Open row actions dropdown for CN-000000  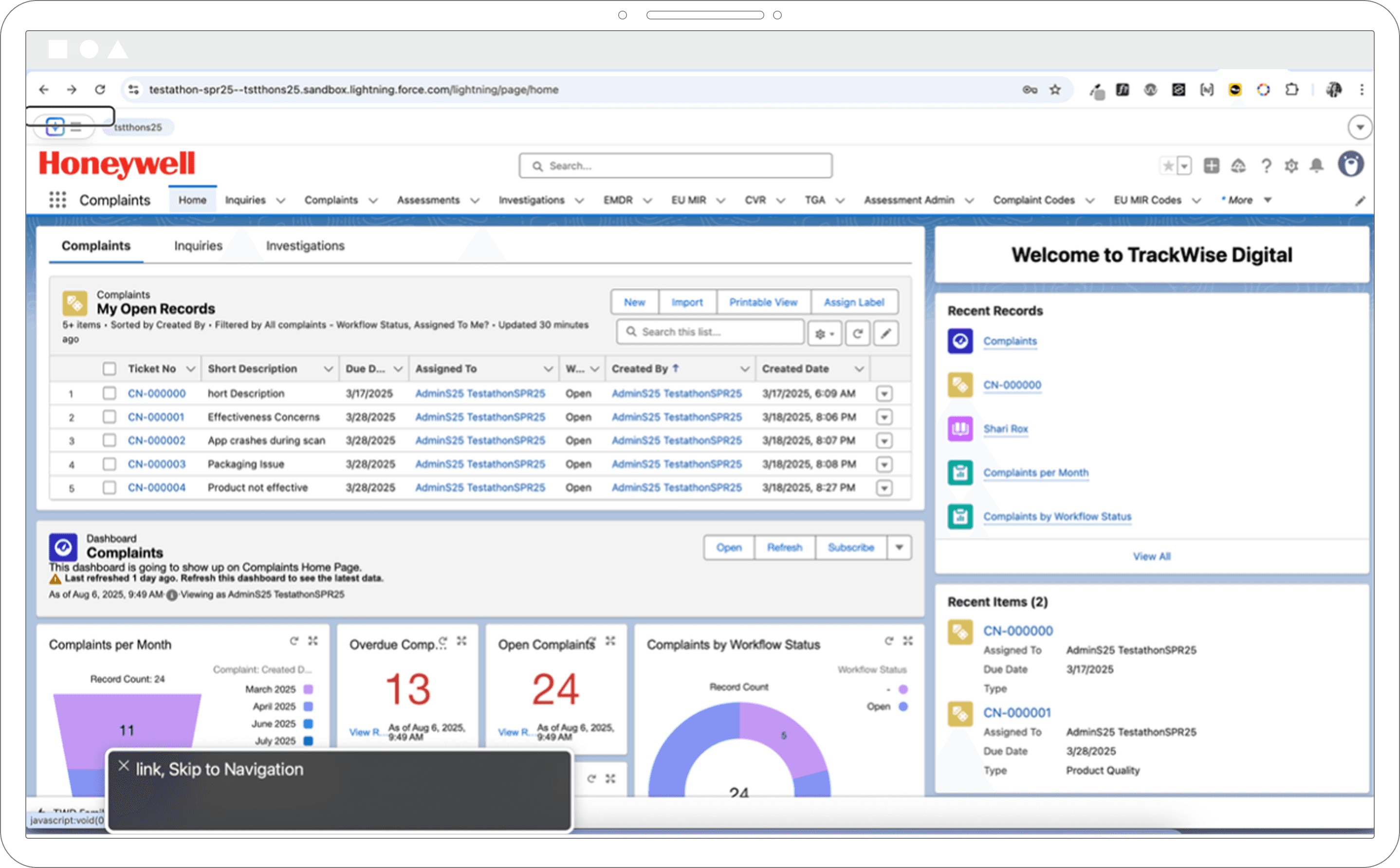pyautogui.click(x=884, y=394)
